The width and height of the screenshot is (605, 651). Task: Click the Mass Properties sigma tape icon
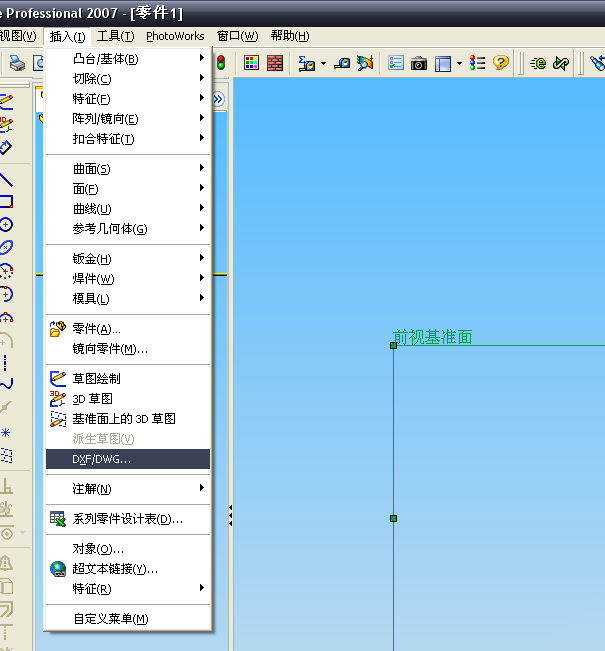click(x=306, y=63)
